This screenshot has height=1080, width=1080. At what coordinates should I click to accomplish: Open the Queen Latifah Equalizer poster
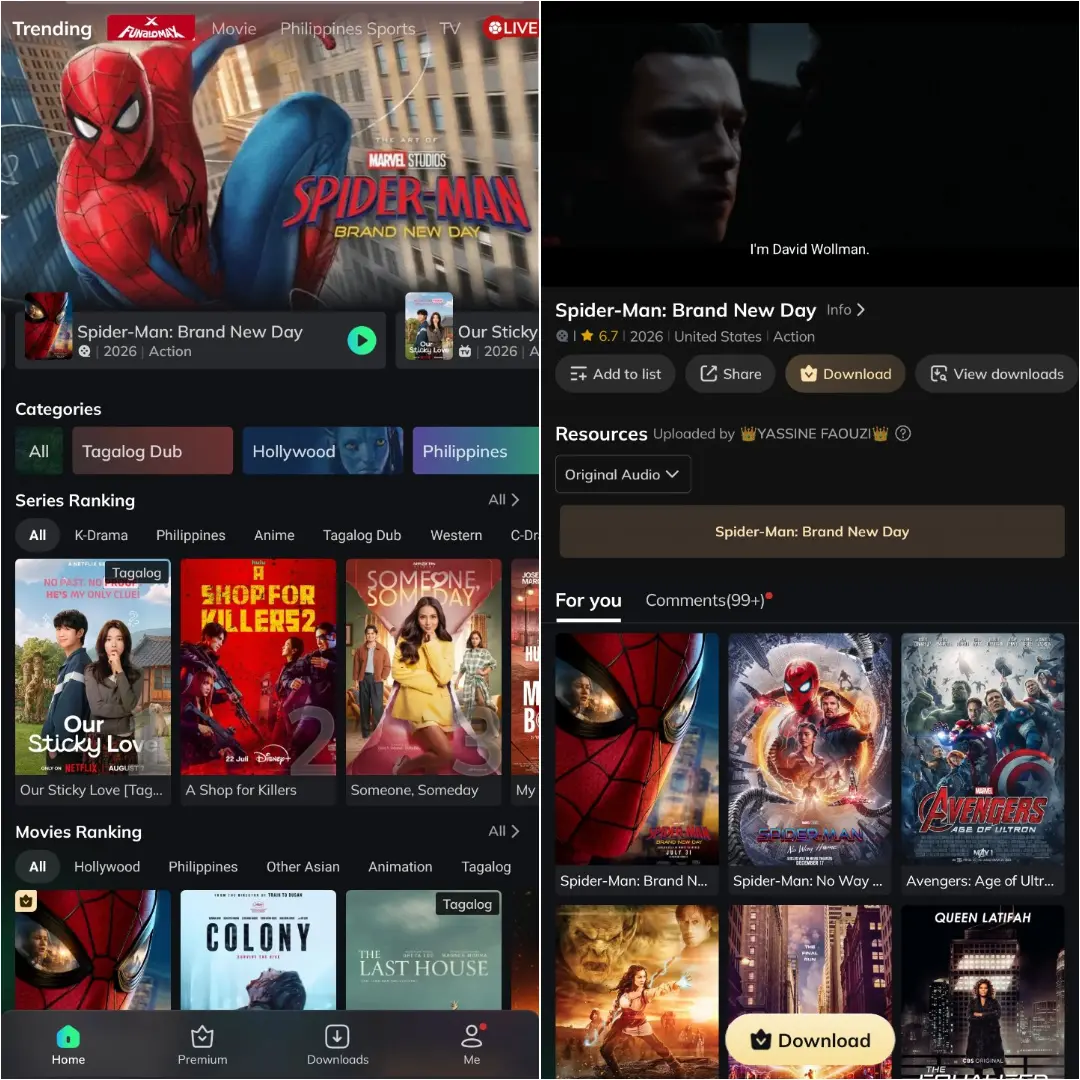click(983, 992)
